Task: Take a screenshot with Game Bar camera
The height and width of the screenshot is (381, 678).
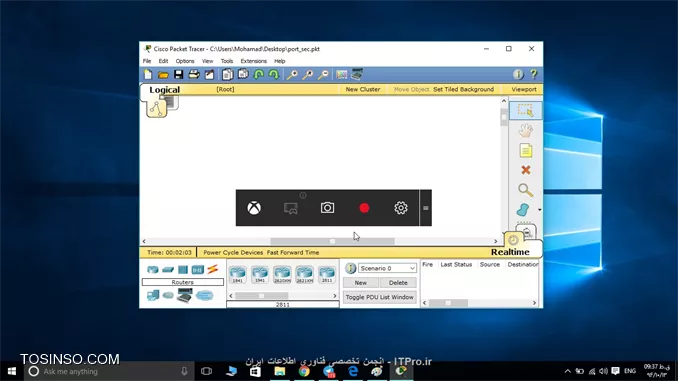Action: 327,208
